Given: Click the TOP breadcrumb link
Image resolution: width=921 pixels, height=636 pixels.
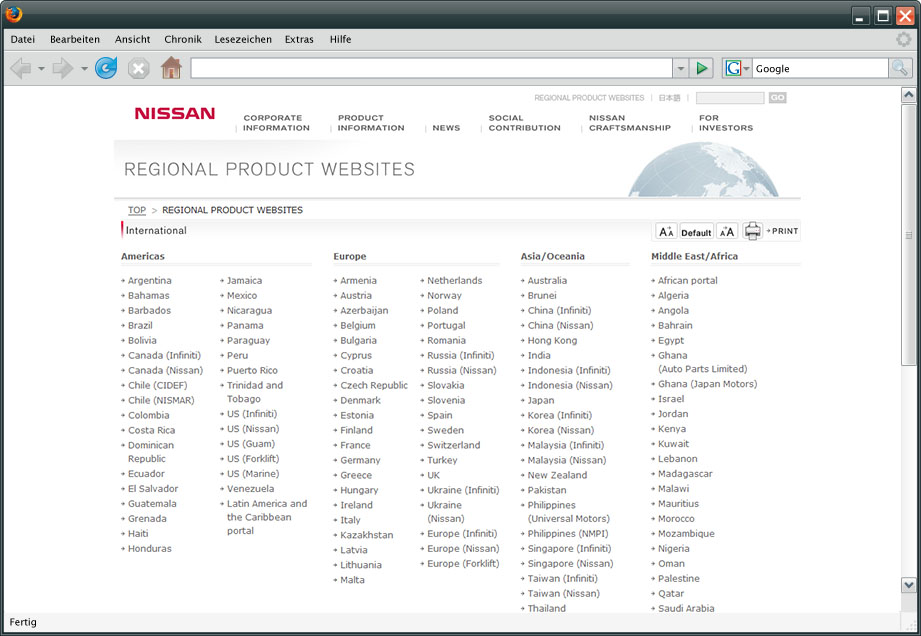Looking at the screenshot, I should click(x=137, y=210).
